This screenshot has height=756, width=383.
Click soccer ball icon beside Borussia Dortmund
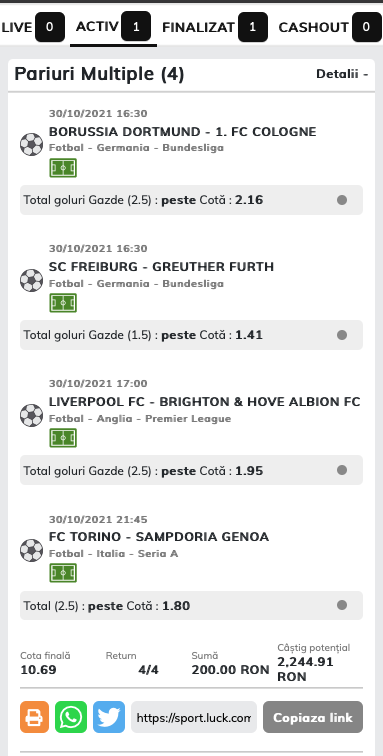[31, 144]
